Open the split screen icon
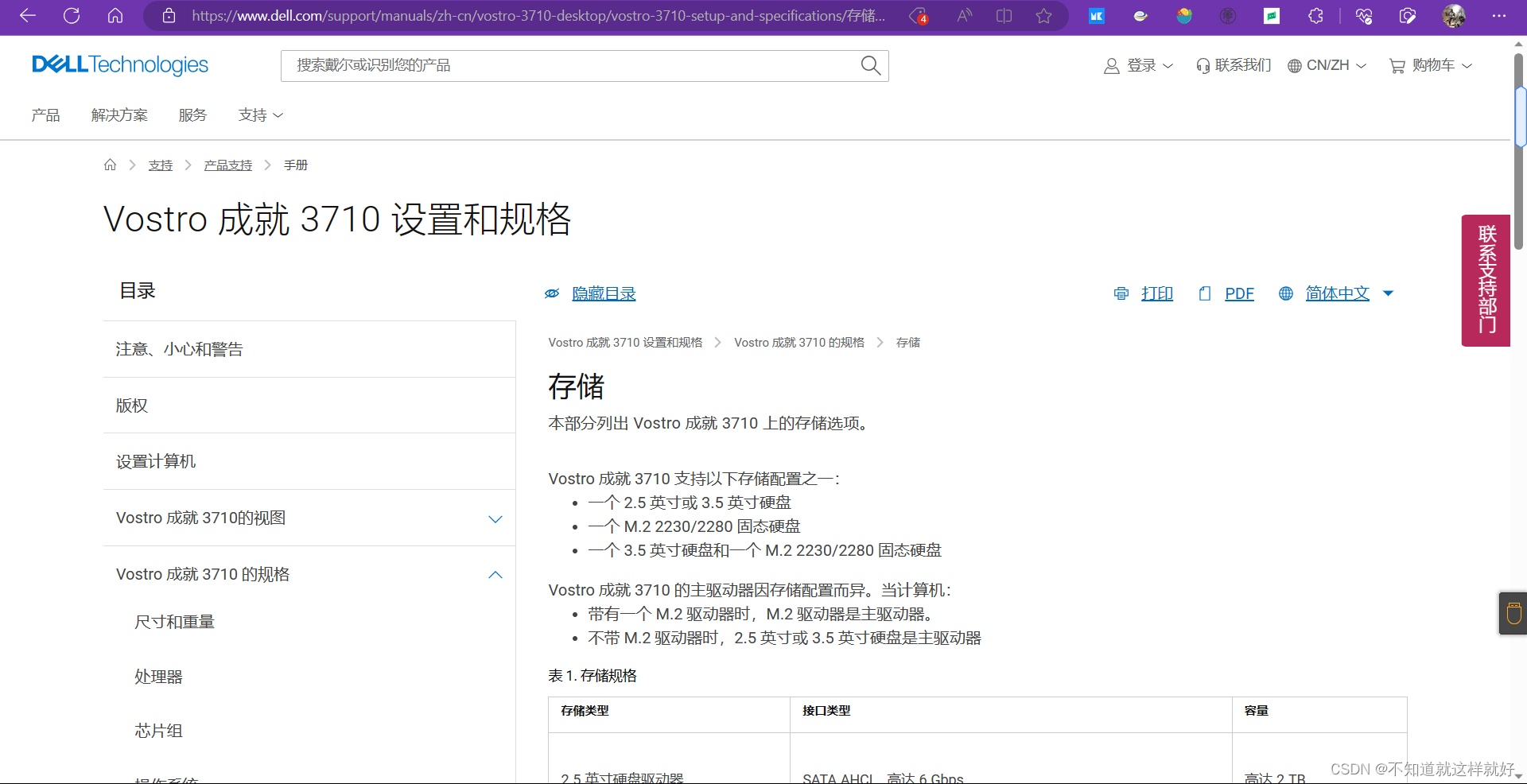The height and width of the screenshot is (784, 1527). click(1004, 16)
